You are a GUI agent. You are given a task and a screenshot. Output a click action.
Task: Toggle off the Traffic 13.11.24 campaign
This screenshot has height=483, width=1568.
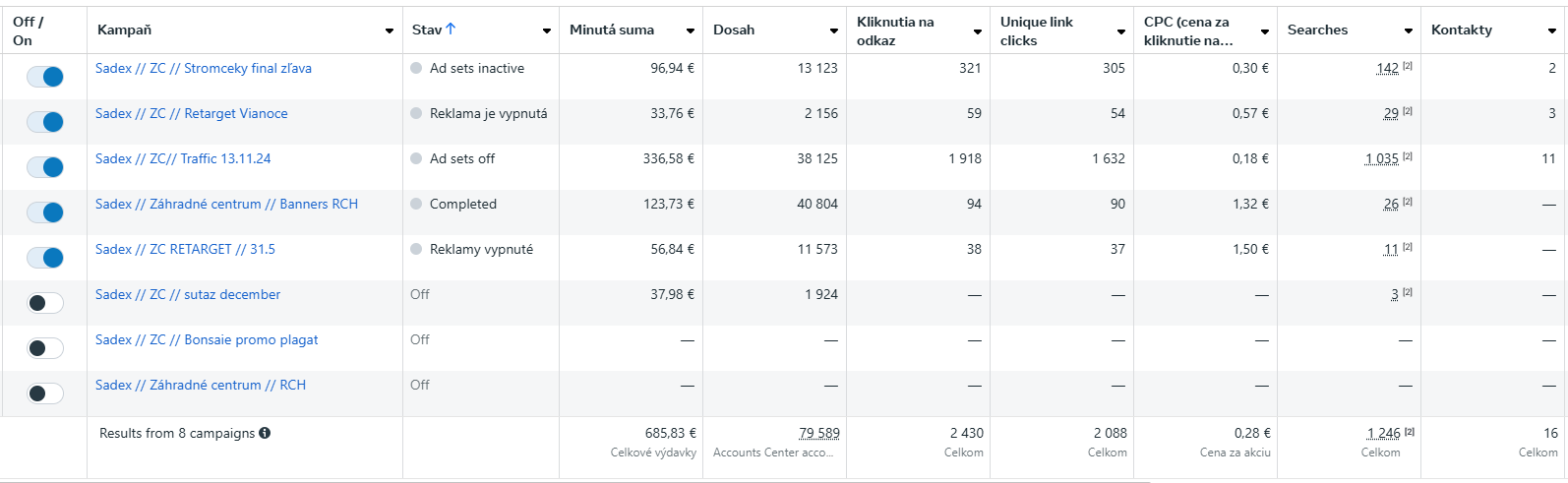coord(45,167)
